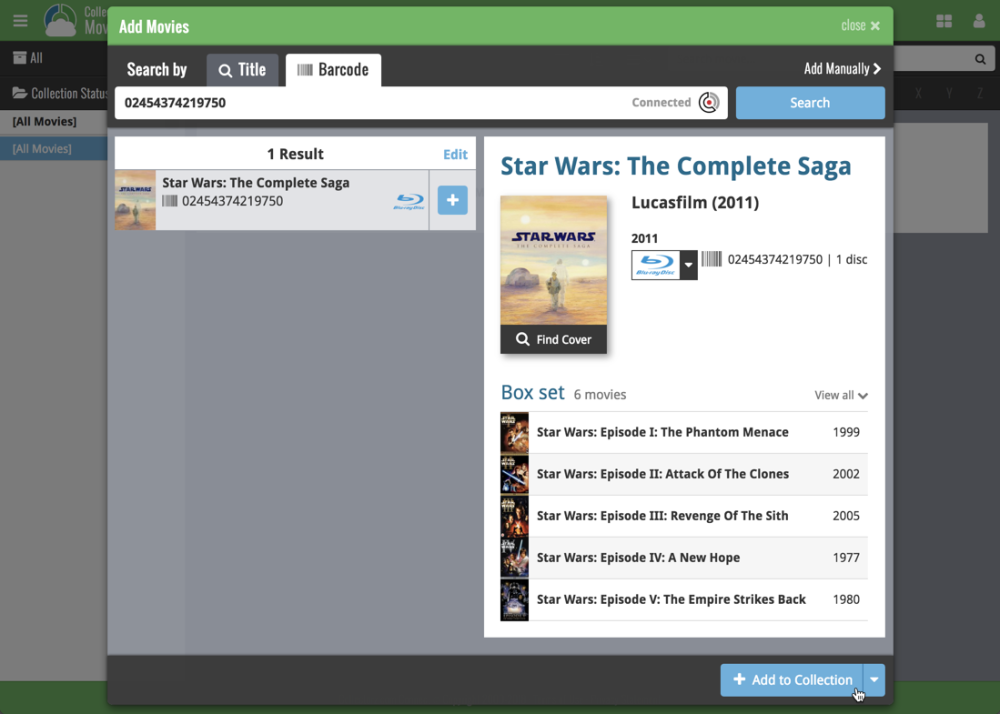Click the year 1980 next to Empire Strikes Back
Screen dimensions: 1000x714
[846, 600]
